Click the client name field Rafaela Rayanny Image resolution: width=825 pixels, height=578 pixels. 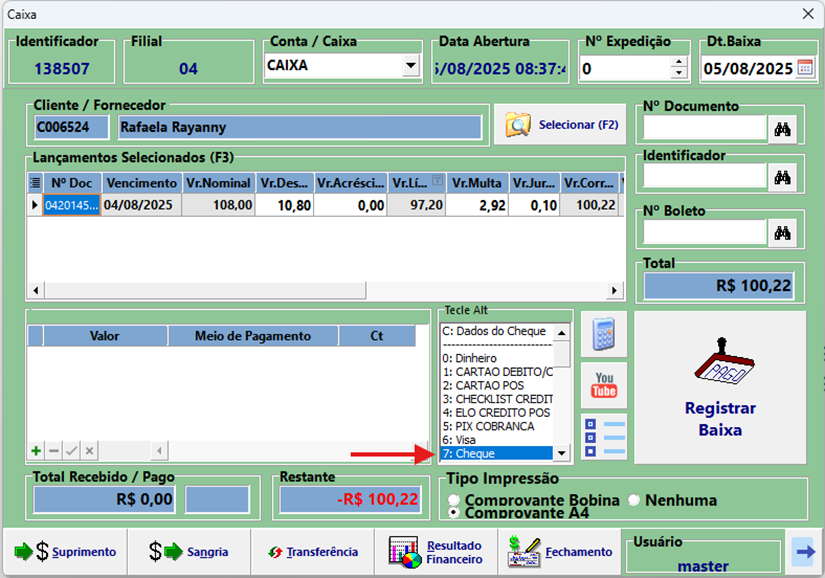pos(299,127)
